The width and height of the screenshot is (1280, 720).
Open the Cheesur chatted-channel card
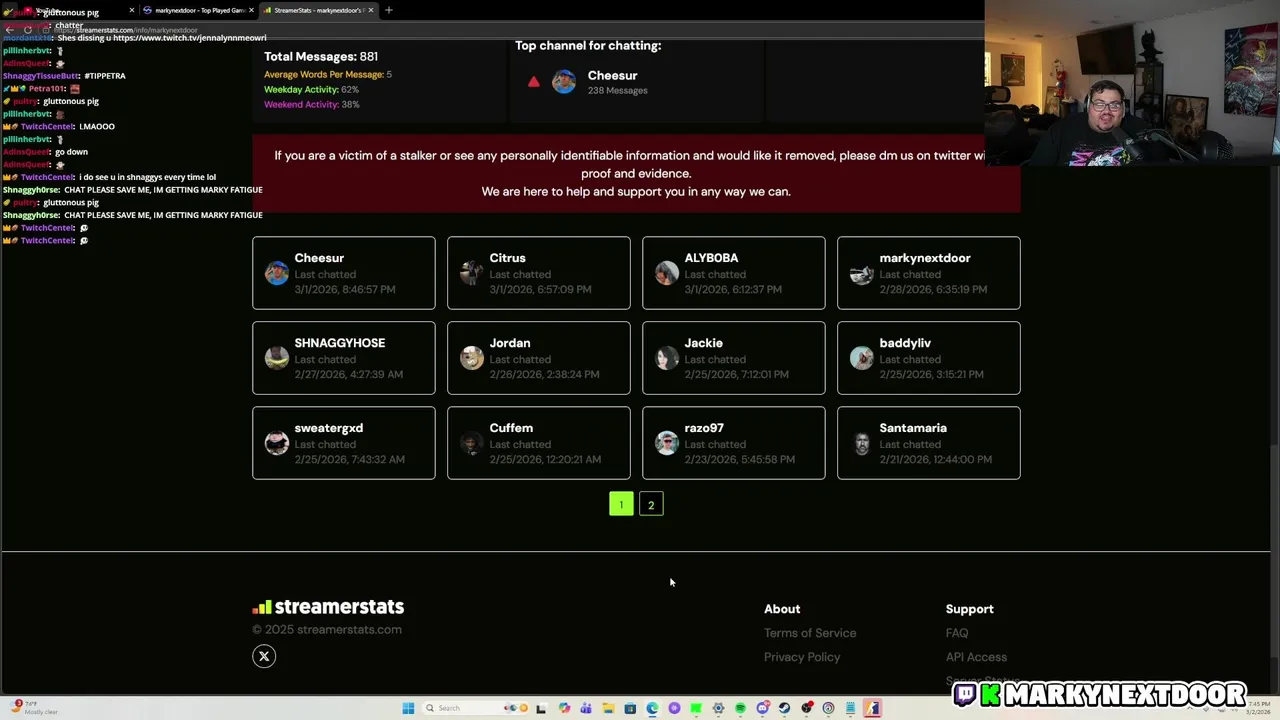point(344,273)
